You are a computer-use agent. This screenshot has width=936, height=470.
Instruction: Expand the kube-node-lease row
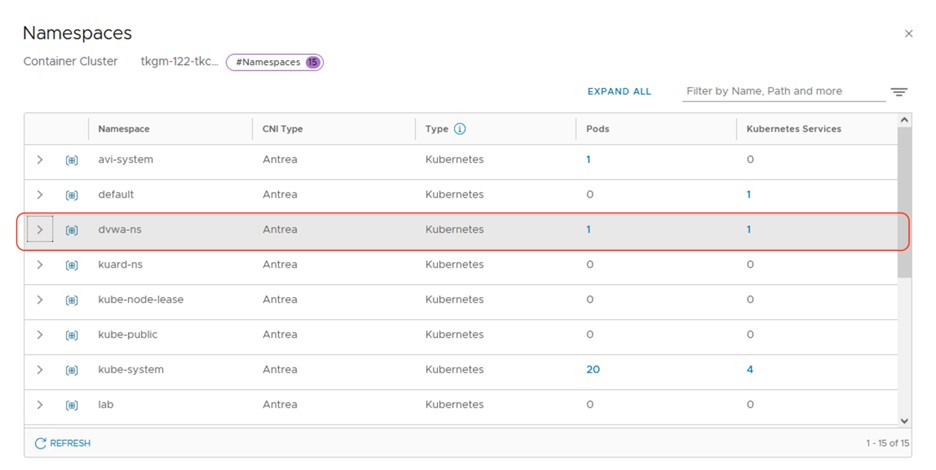(x=40, y=300)
